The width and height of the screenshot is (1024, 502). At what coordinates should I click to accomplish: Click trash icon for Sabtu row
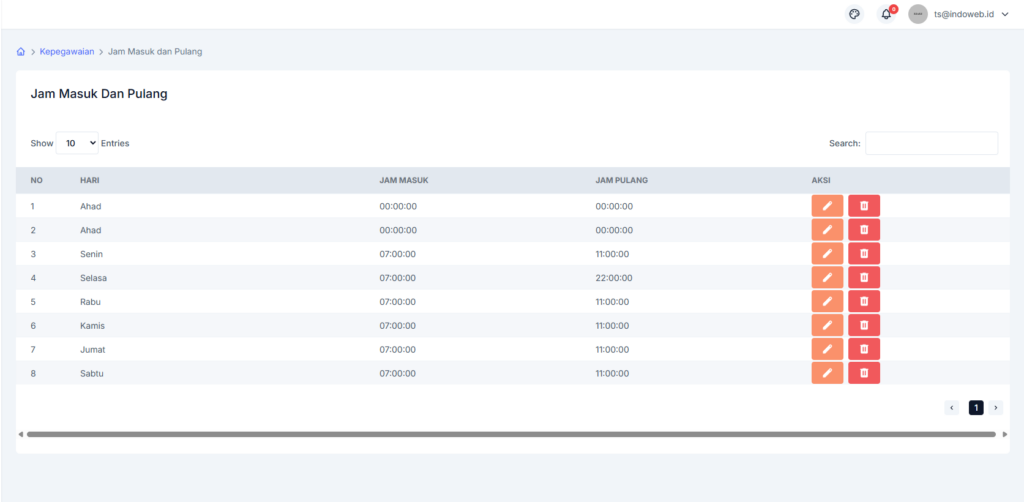point(864,373)
